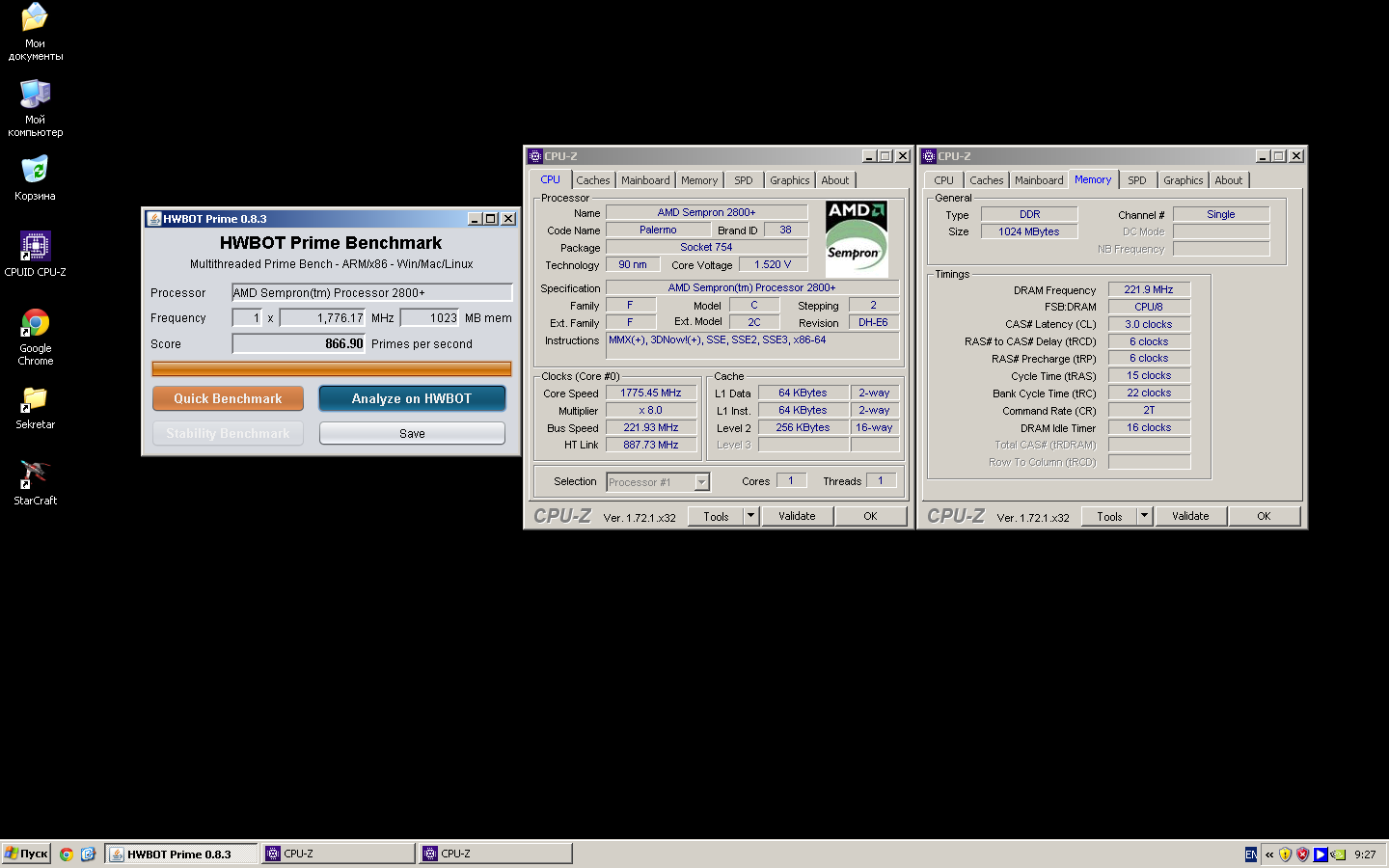Click the Save button in HWBOT Prime

412,433
